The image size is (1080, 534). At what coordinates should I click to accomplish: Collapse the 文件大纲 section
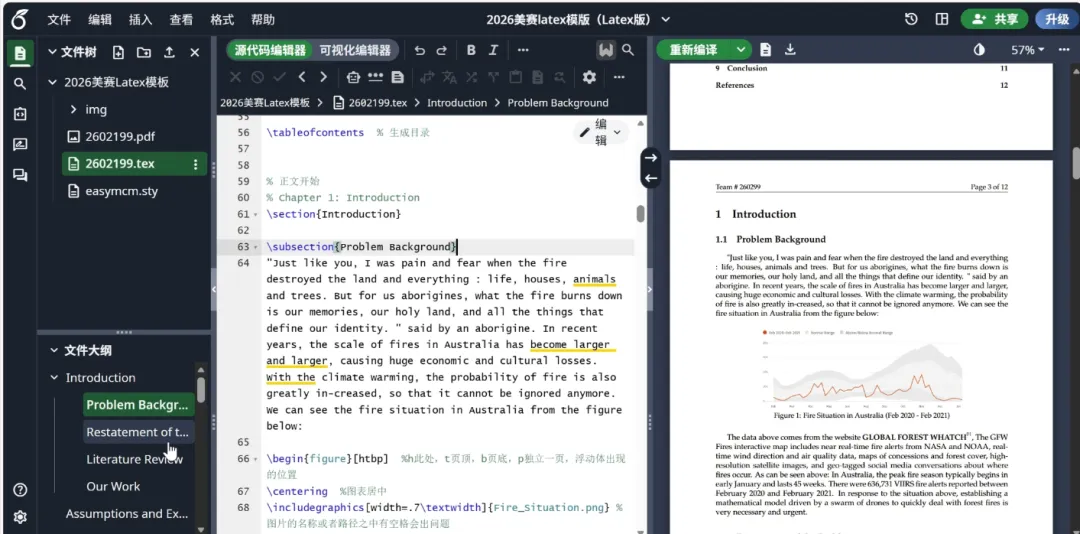[54, 351]
